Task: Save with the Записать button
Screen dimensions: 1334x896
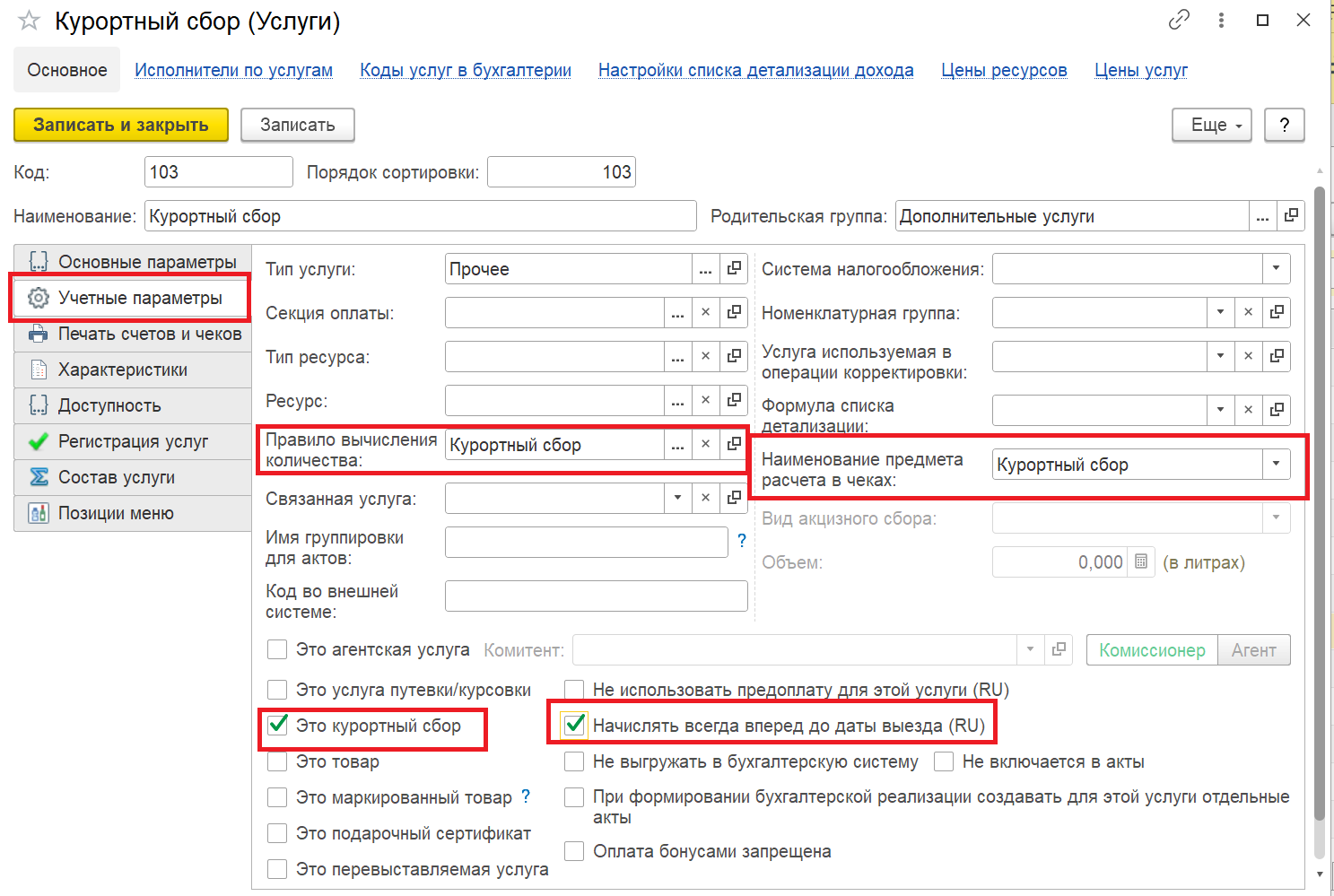Action: coord(298,125)
